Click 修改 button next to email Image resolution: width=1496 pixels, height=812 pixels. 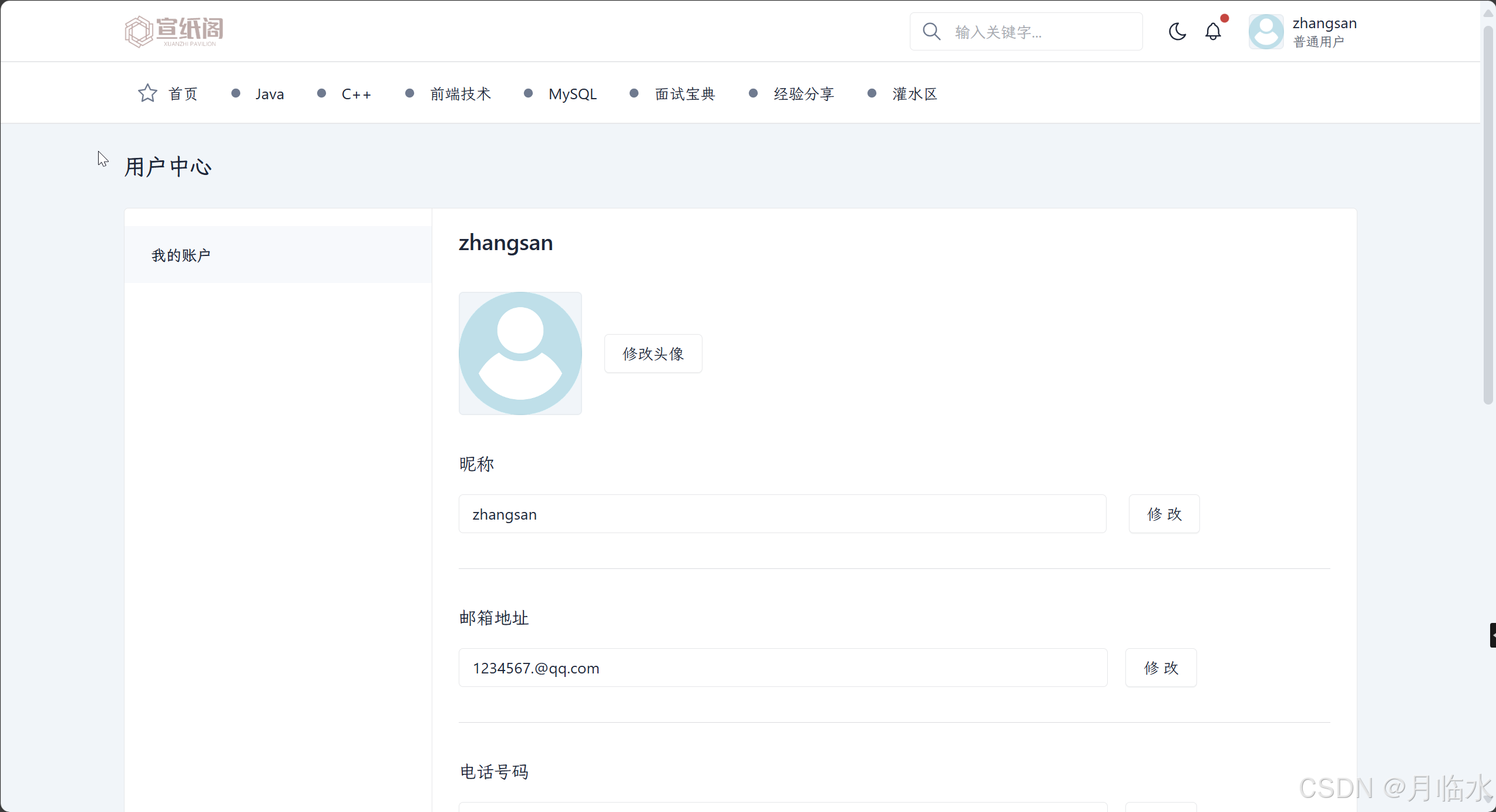coord(1161,668)
